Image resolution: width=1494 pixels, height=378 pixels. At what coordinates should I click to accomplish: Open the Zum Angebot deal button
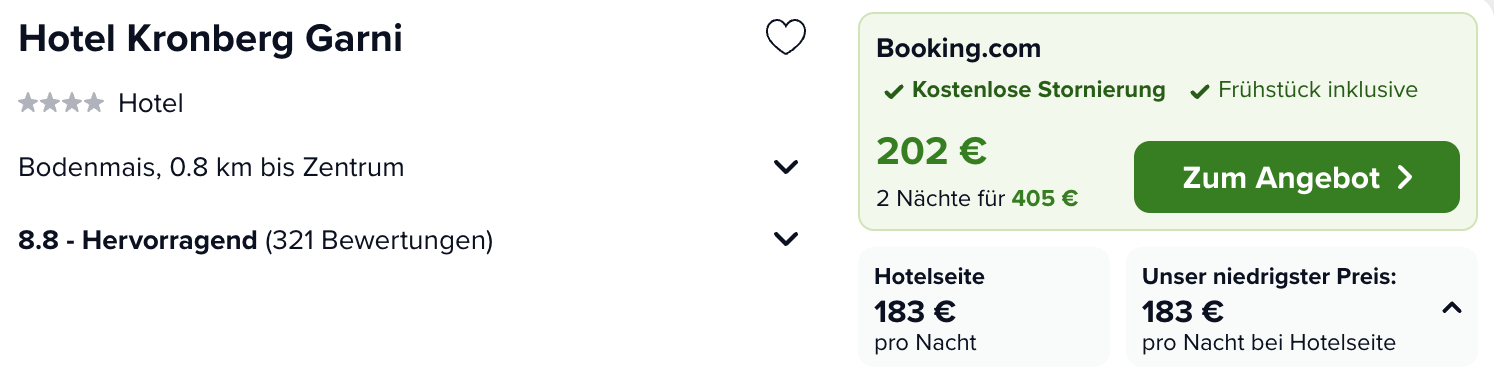click(x=1297, y=177)
